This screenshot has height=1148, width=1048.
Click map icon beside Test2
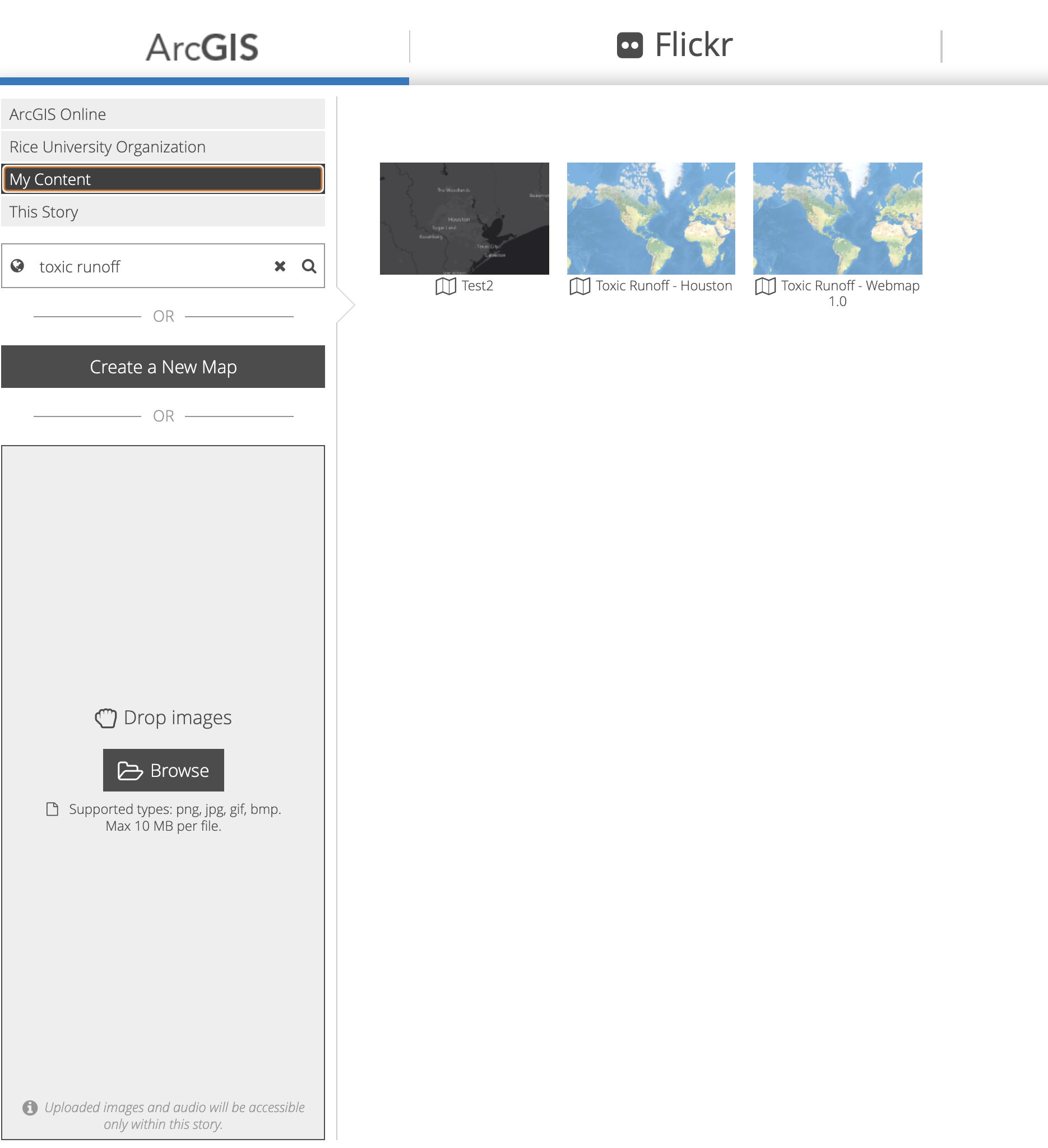click(446, 286)
